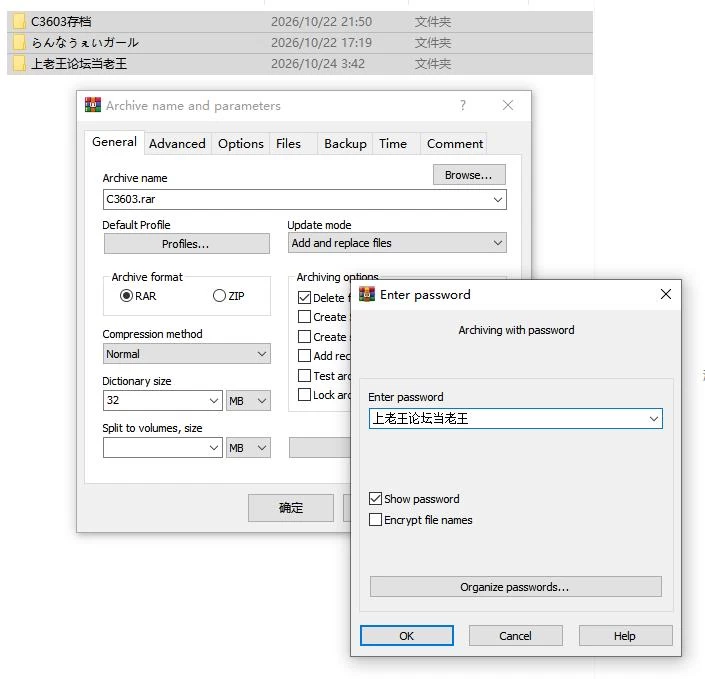The height and width of the screenshot is (679, 705).
Task: Switch to the Advanced tab
Action: [177, 144]
